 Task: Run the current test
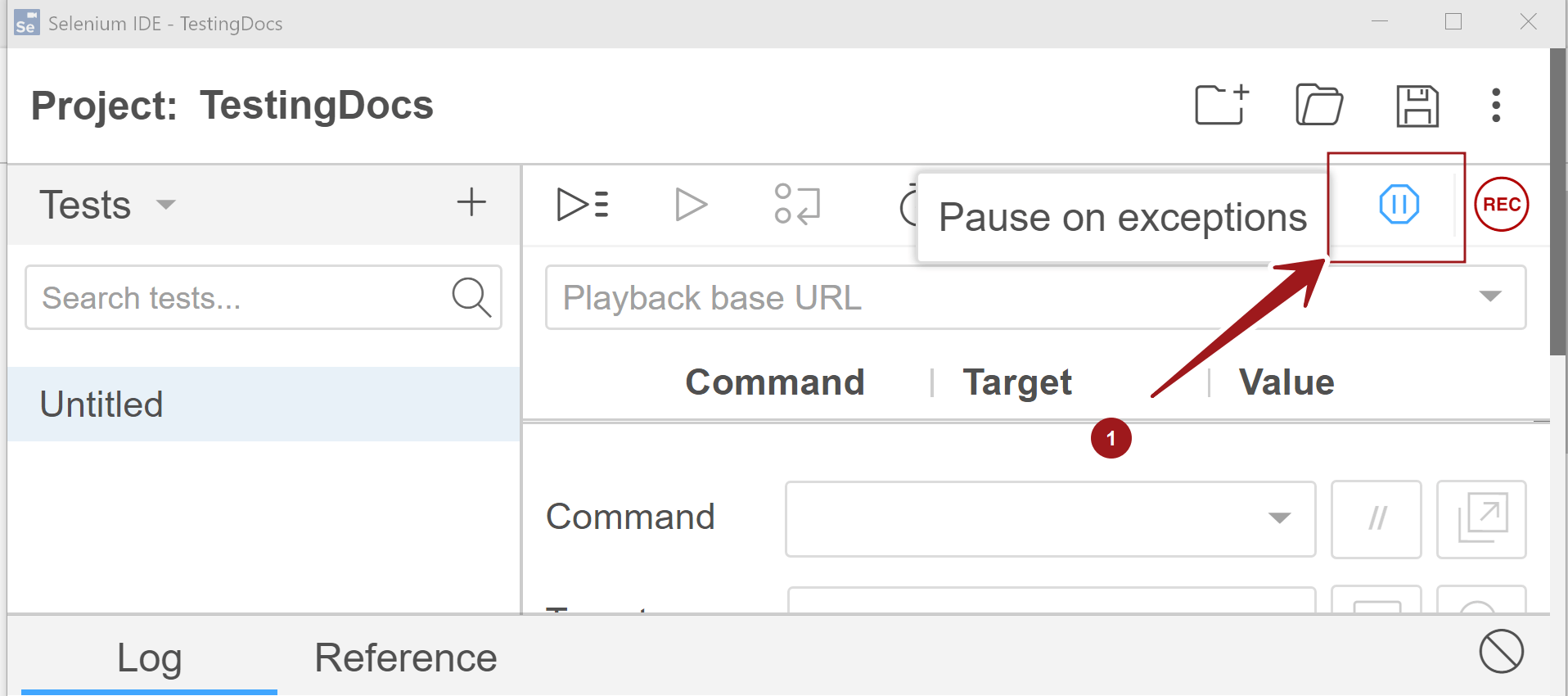[690, 205]
